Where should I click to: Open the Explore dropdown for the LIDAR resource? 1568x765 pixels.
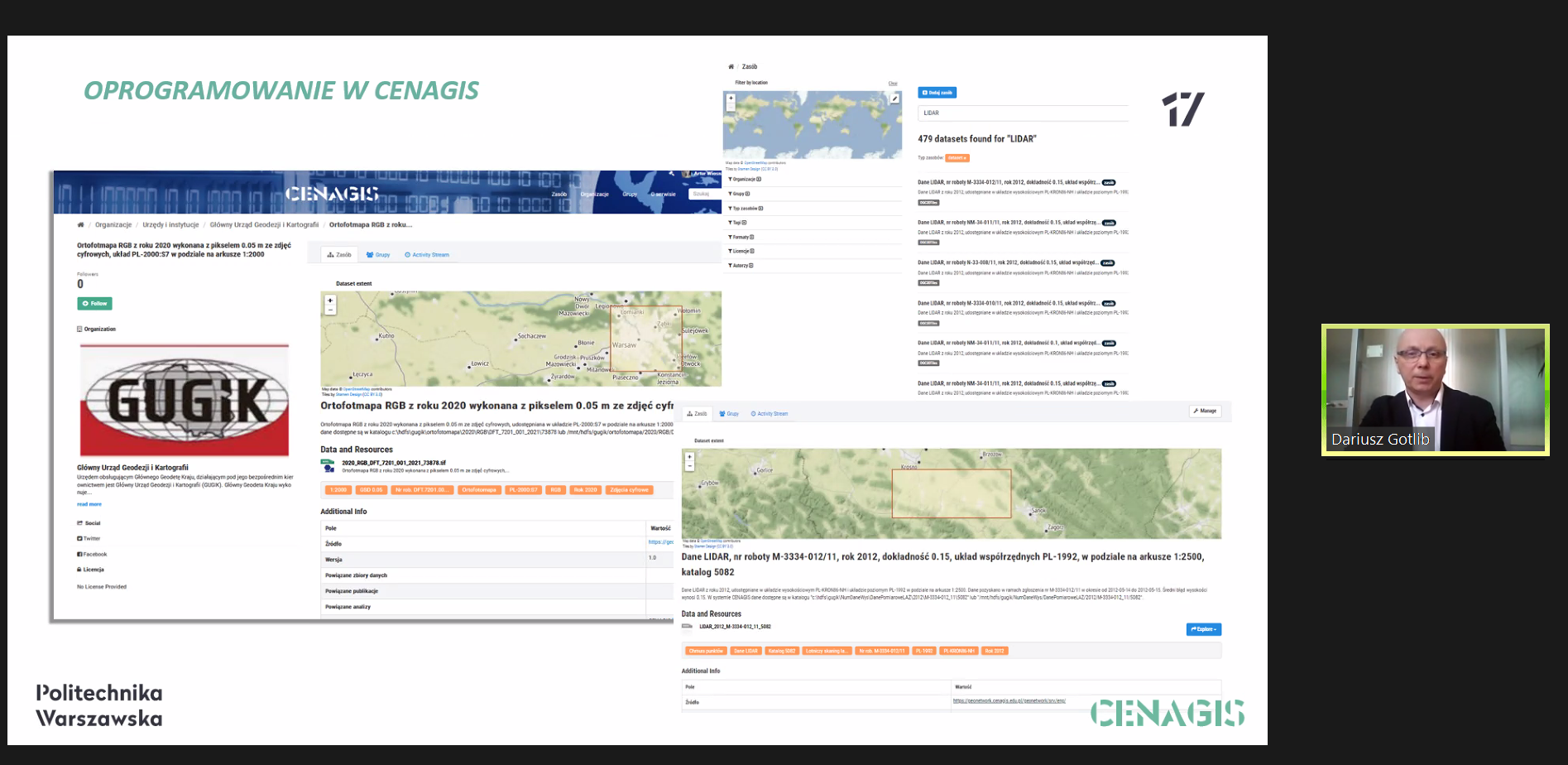point(1203,629)
